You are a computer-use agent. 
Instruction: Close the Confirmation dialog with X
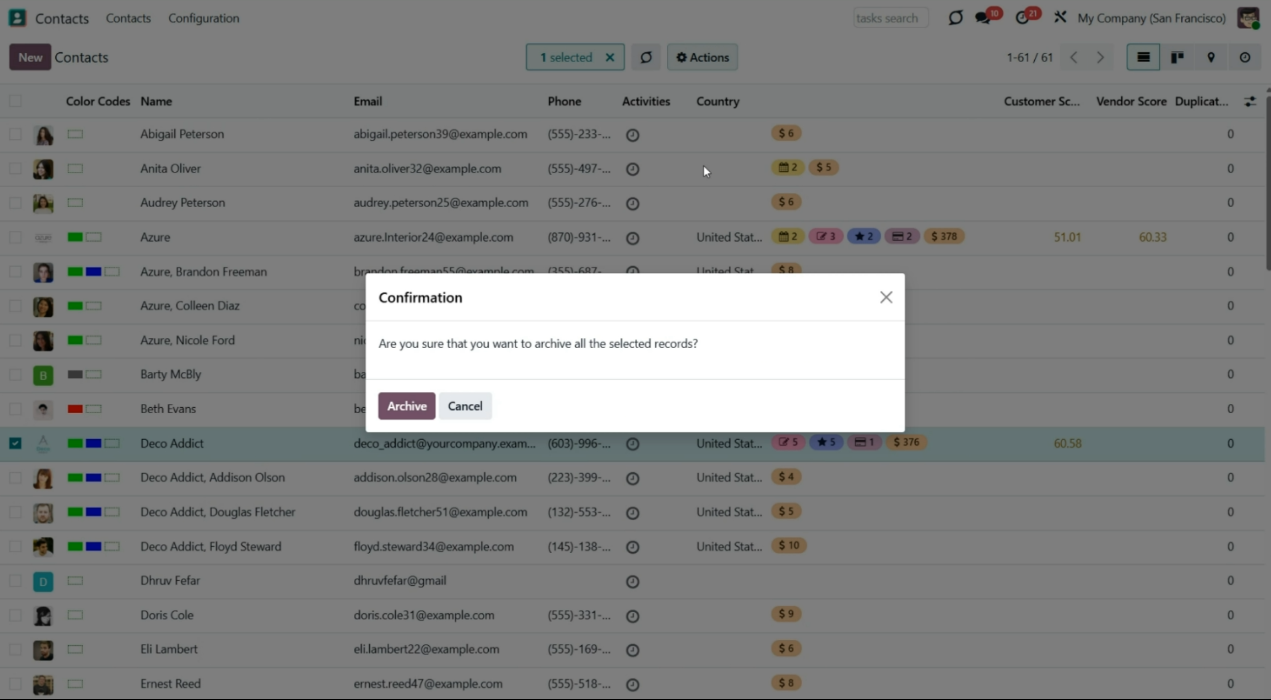[x=886, y=297]
